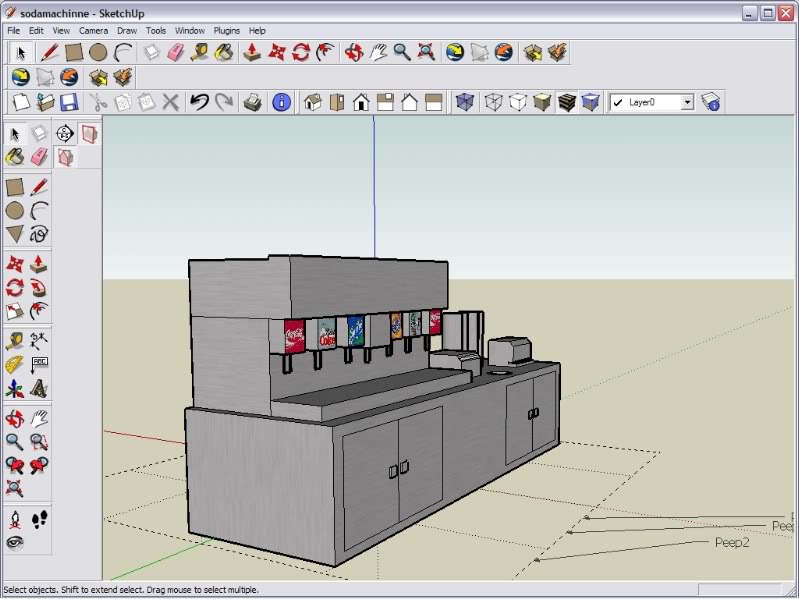Click the Cut scissors icon
The image size is (799, 599).
point(98,102)
